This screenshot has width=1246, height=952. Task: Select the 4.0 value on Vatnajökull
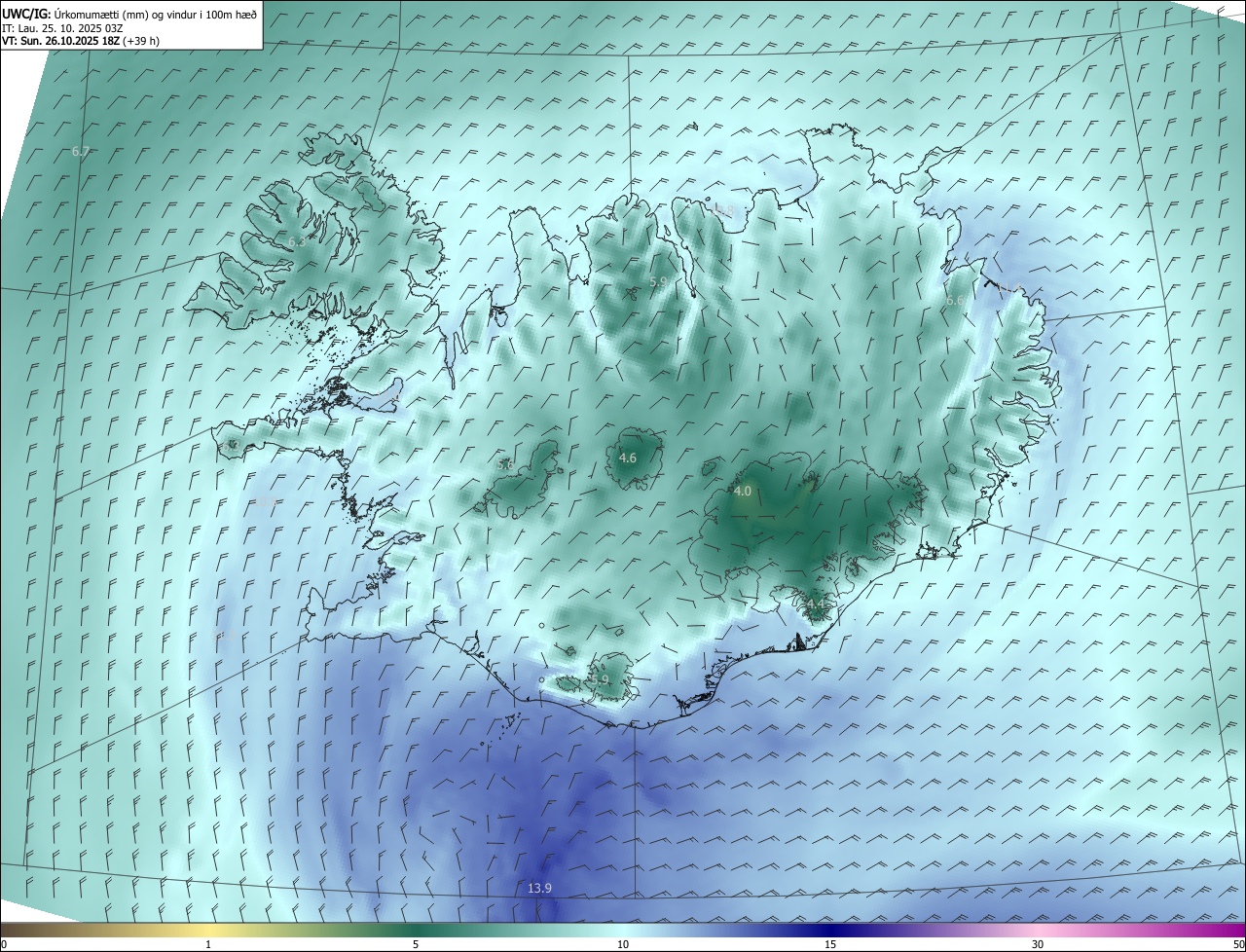(743, 492)
